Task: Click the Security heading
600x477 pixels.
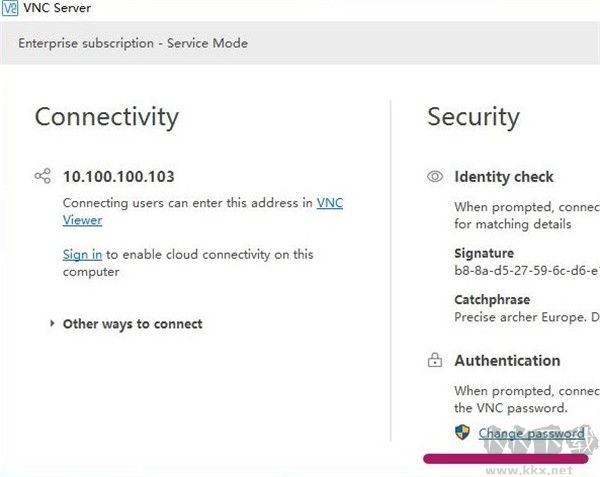Action: (x=473, y=117)
